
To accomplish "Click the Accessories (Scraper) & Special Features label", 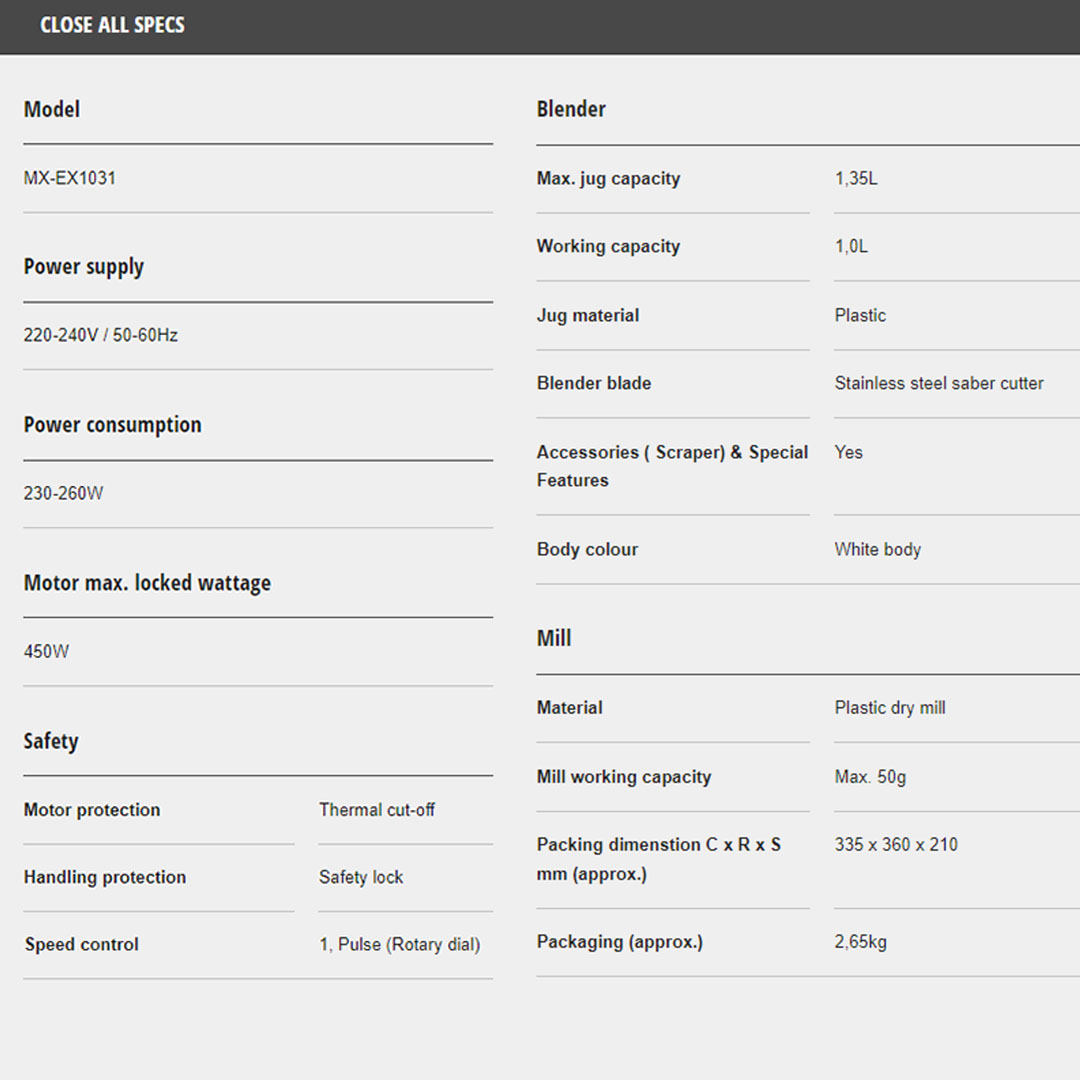I will (672, 466).
